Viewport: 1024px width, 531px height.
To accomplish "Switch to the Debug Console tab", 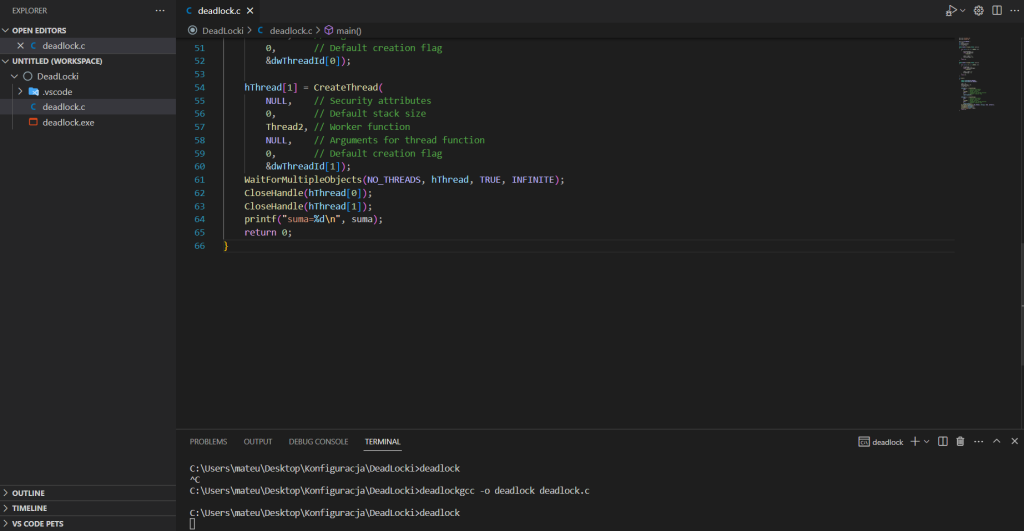I will pyautogui.click(x=318, y=441).
